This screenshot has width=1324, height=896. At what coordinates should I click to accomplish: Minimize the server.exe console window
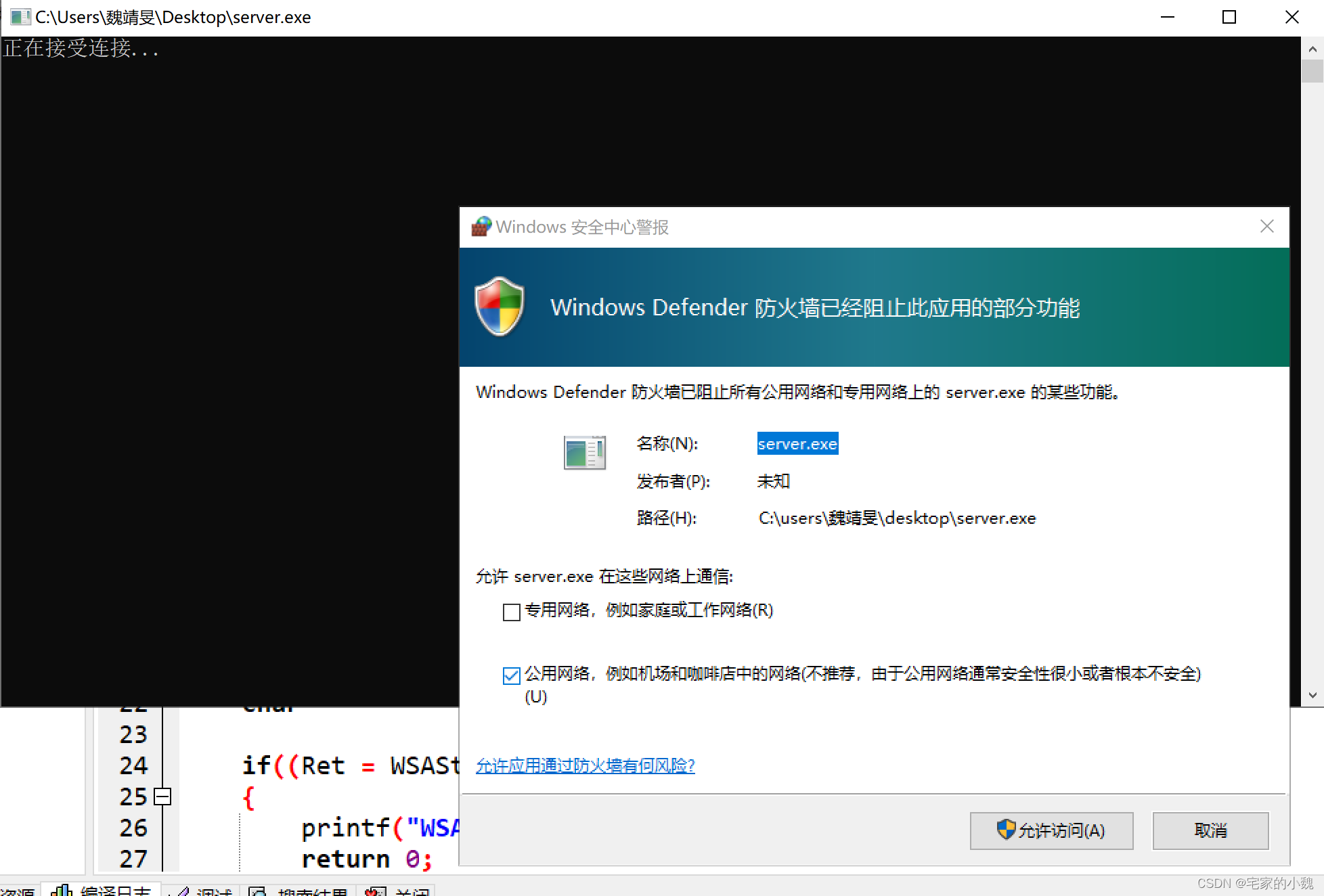[1168, 17]
